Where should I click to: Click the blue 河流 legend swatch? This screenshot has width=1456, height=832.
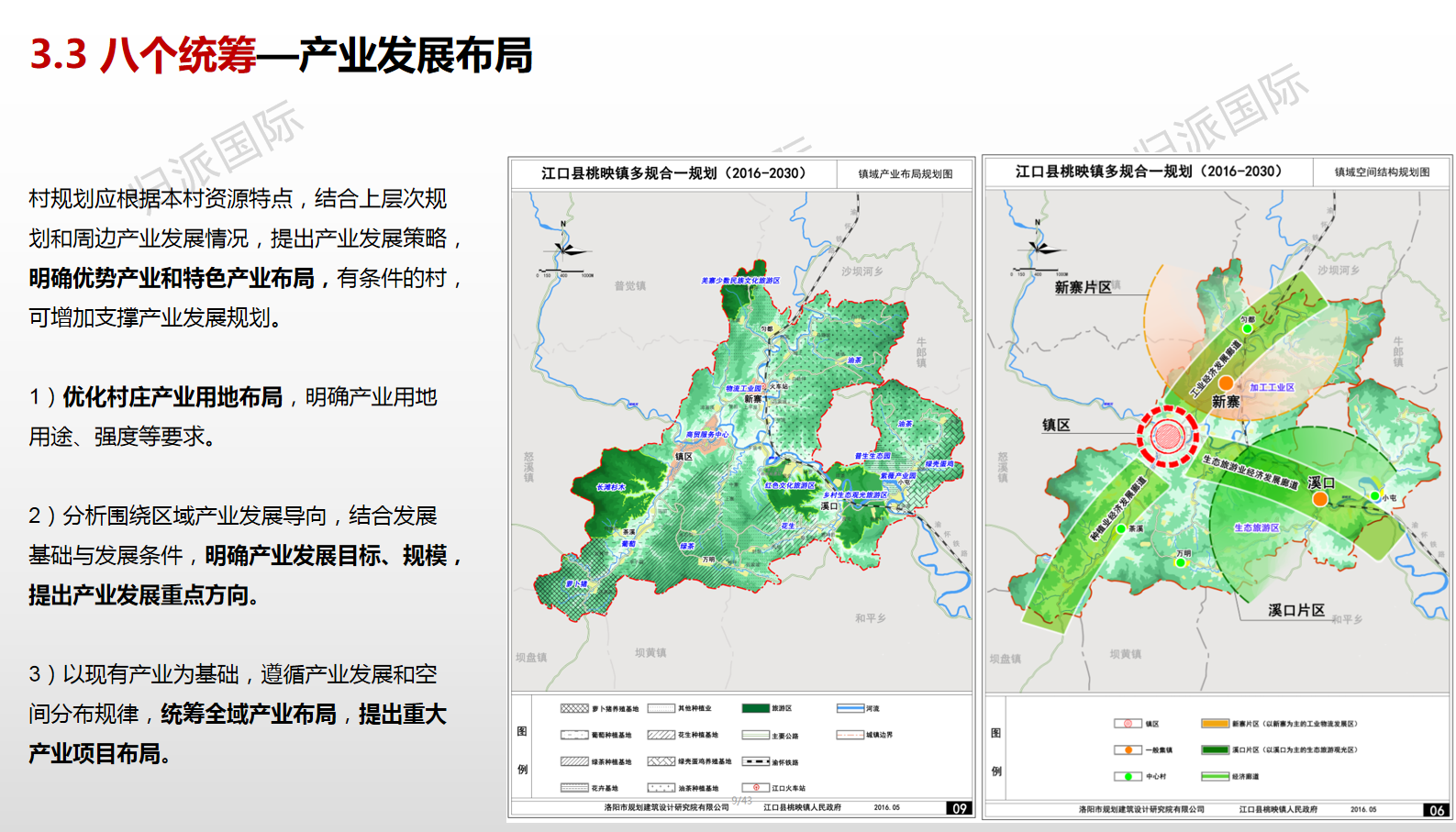pyautogui.click(x=850, y=708)
